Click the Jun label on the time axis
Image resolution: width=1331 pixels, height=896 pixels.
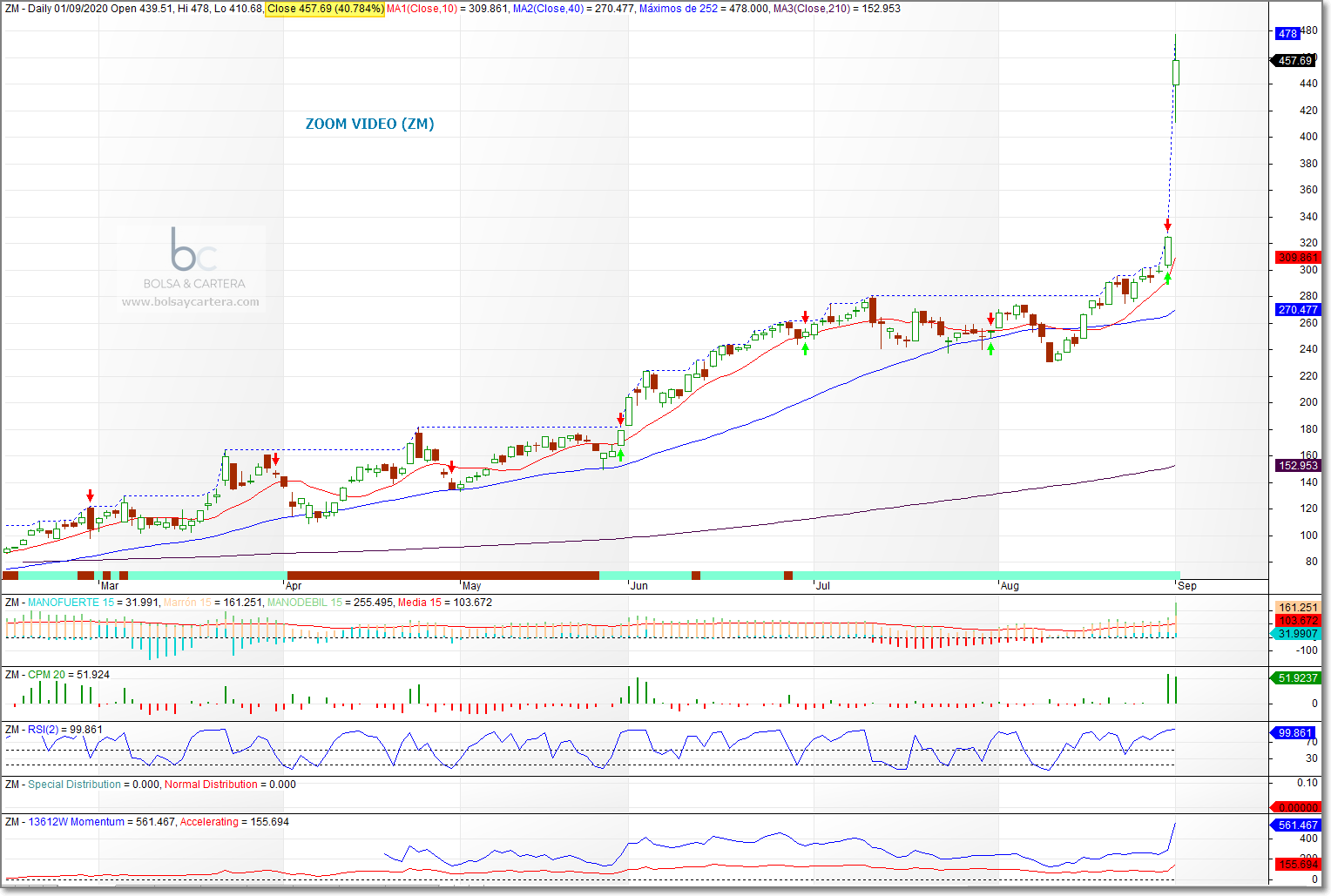[x=639, y=586]
